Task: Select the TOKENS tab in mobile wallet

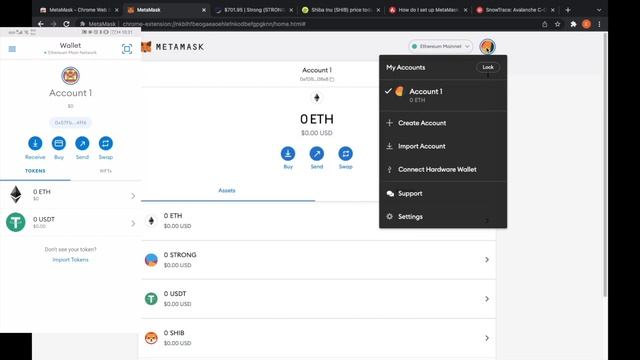Action: tap(35, 171)
